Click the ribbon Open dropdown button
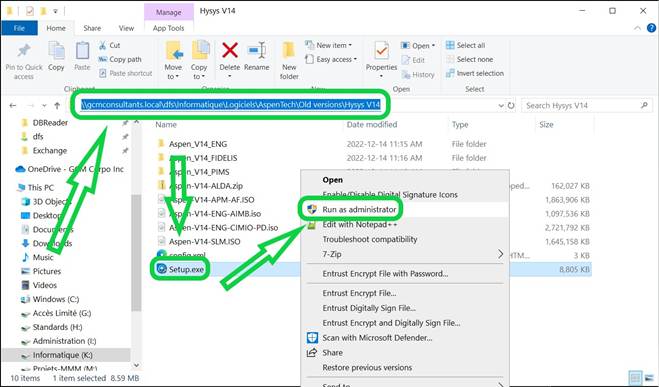The image size is (659, 387). pos(418,45)
